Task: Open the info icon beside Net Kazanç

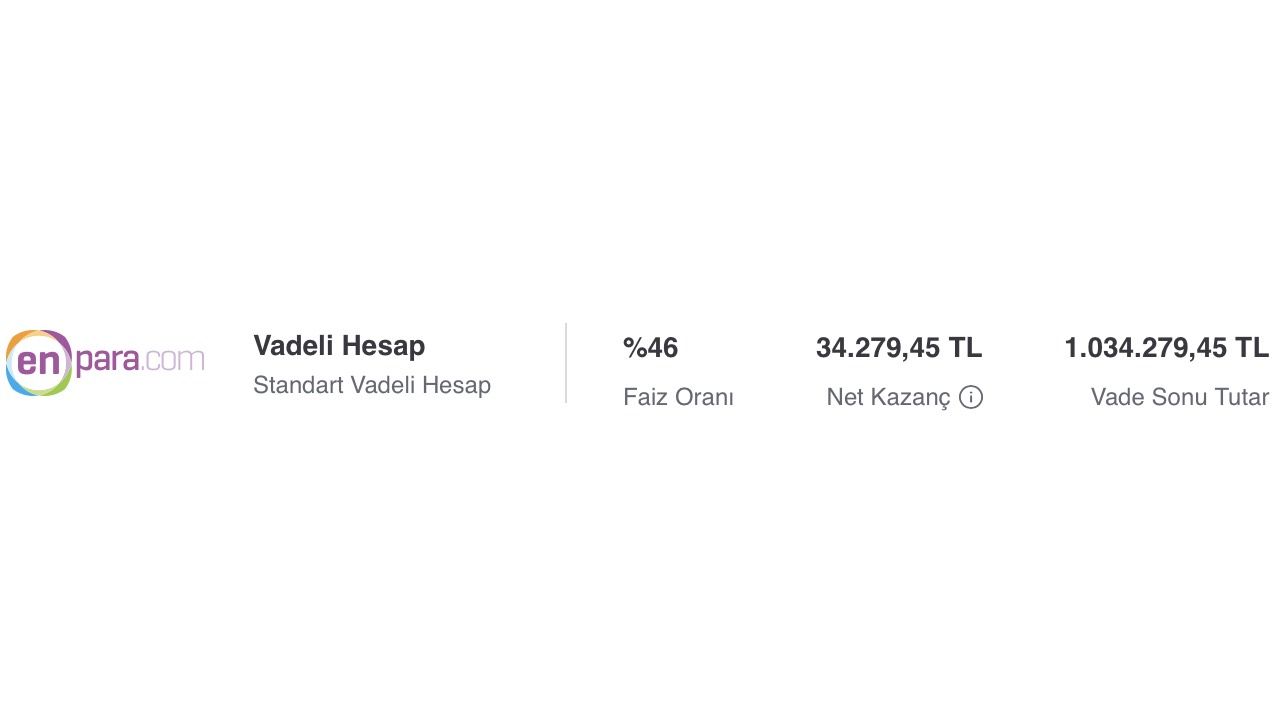Action: tap(971, 398)
